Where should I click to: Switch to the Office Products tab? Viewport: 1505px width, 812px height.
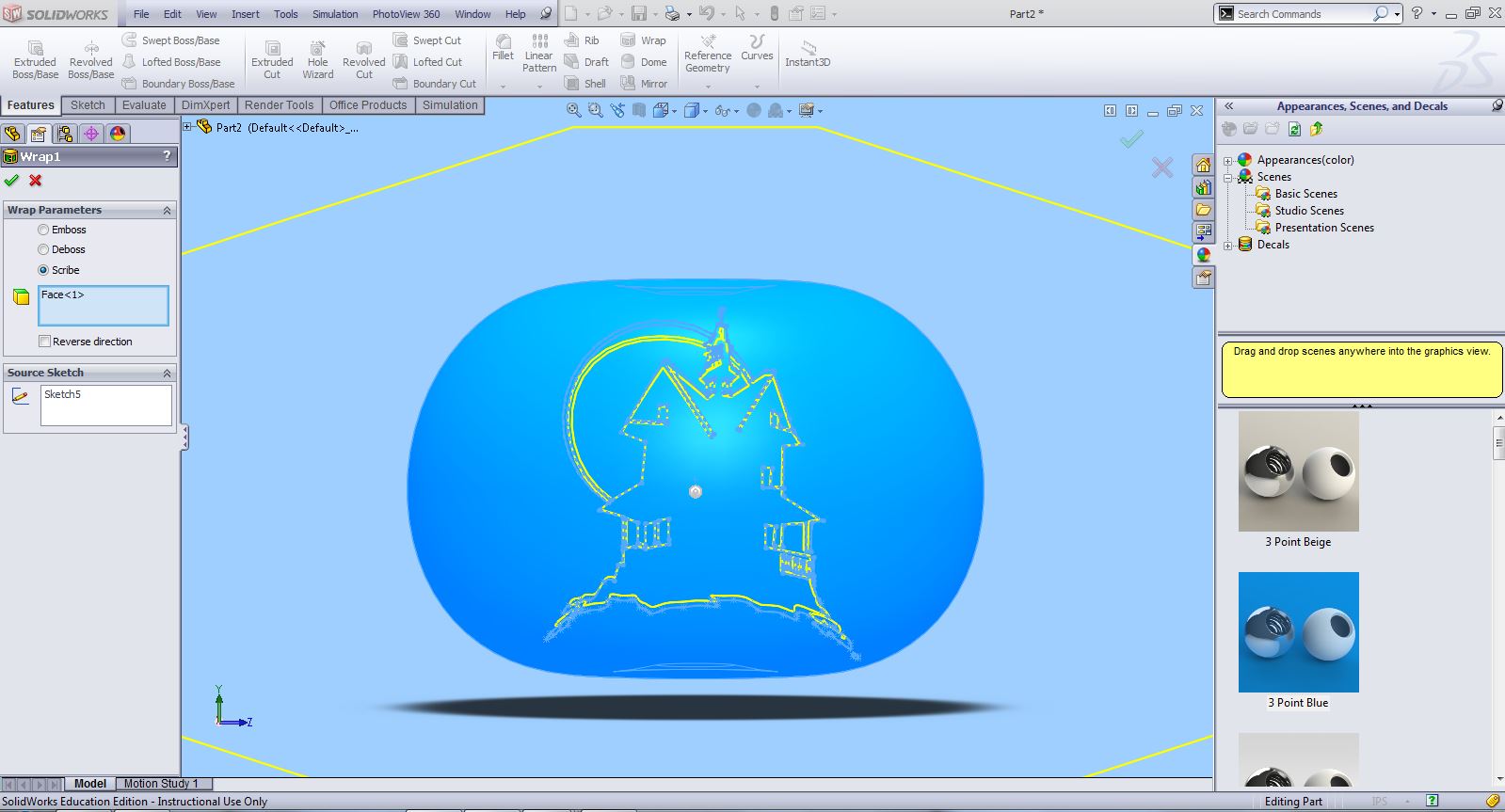(368, 105)
